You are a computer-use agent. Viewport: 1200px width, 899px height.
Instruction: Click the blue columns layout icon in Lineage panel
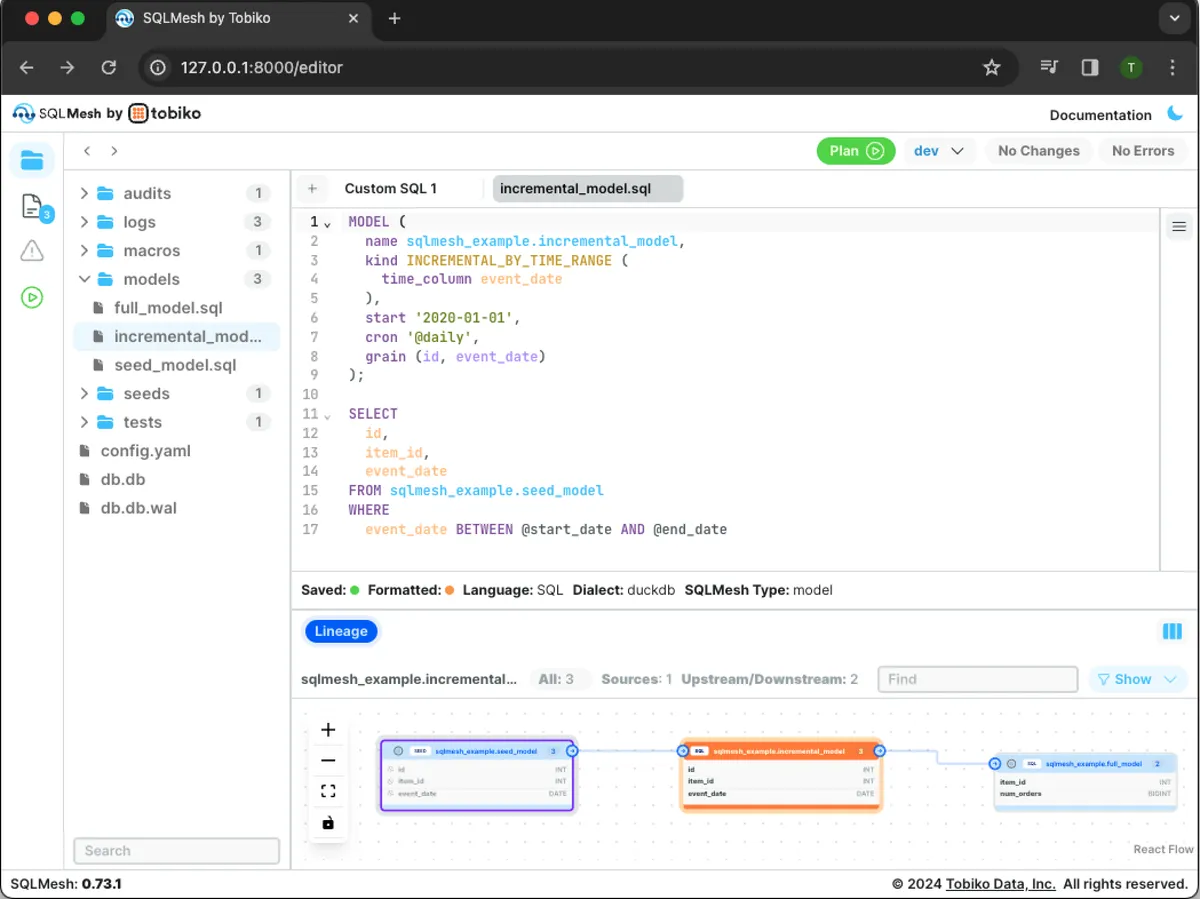(x=1172, y=632)
